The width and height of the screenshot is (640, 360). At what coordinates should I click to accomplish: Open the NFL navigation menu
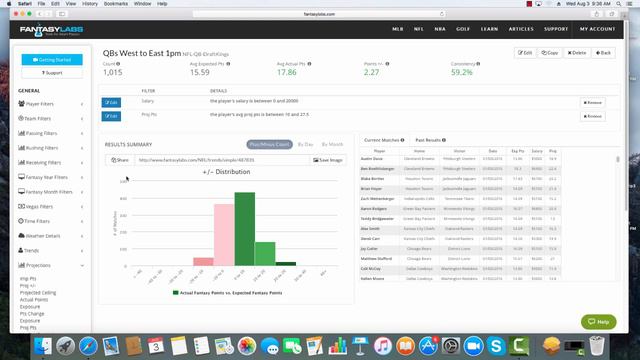click(x=418, y=29)
